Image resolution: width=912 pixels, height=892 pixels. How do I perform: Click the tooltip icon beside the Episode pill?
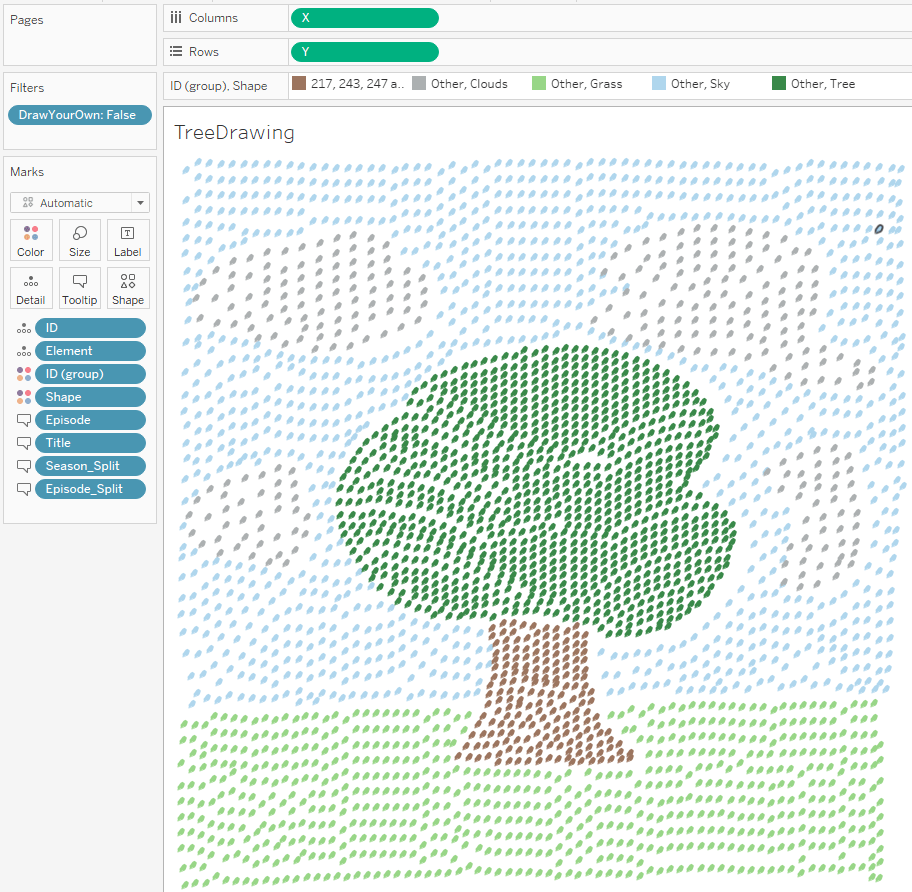24,420
